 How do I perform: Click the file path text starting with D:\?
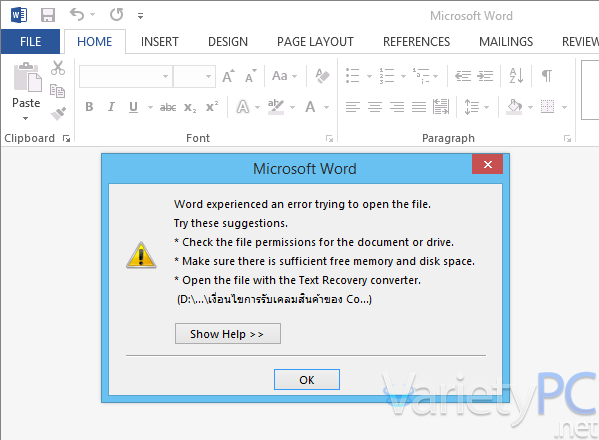pos(274,299)
